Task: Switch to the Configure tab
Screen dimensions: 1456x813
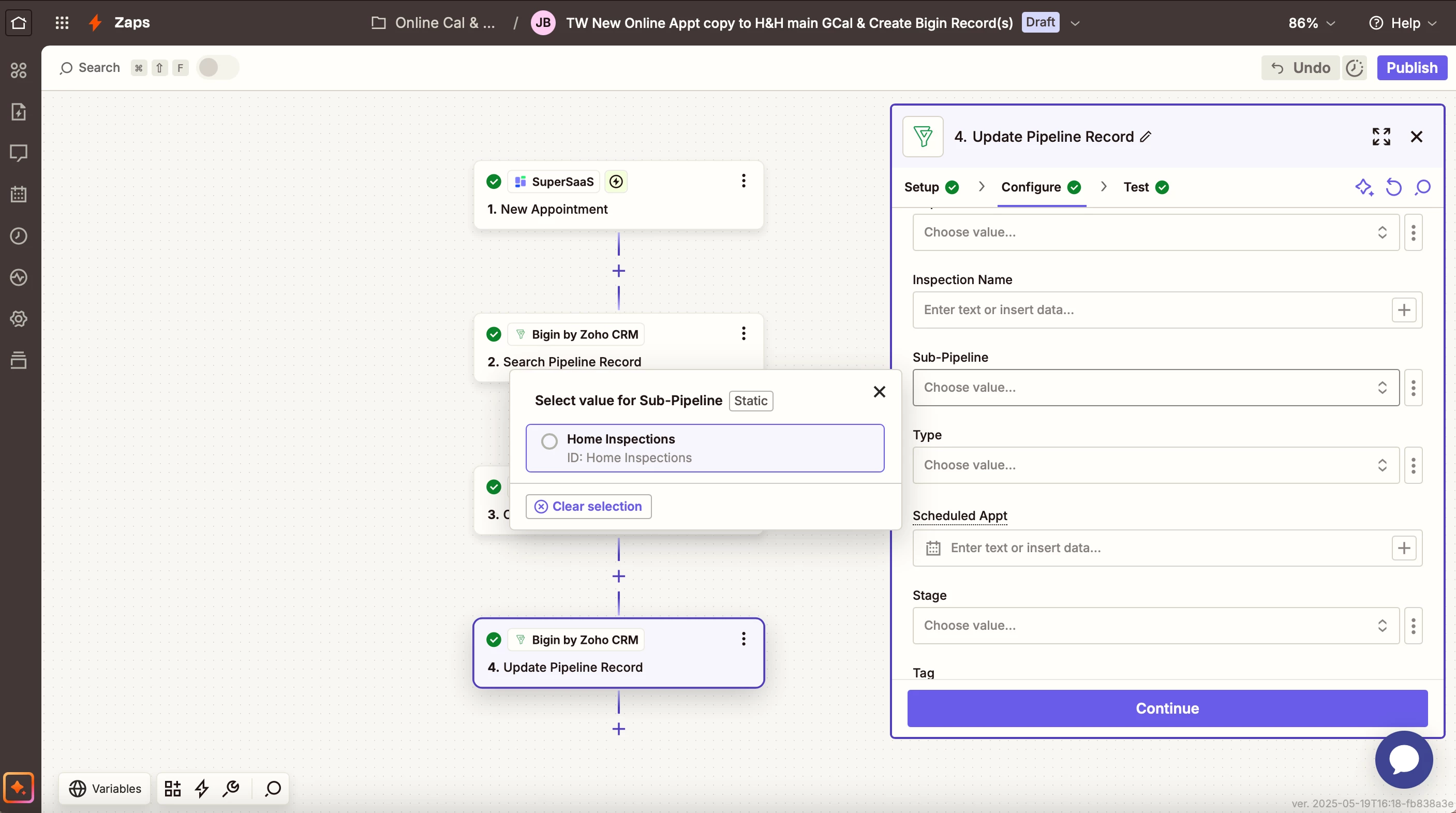Action: (1041, 187)
